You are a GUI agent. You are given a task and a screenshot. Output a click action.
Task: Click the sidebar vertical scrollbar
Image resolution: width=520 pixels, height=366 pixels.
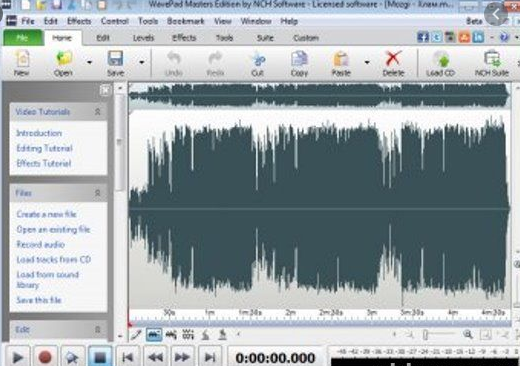point(120,143)
